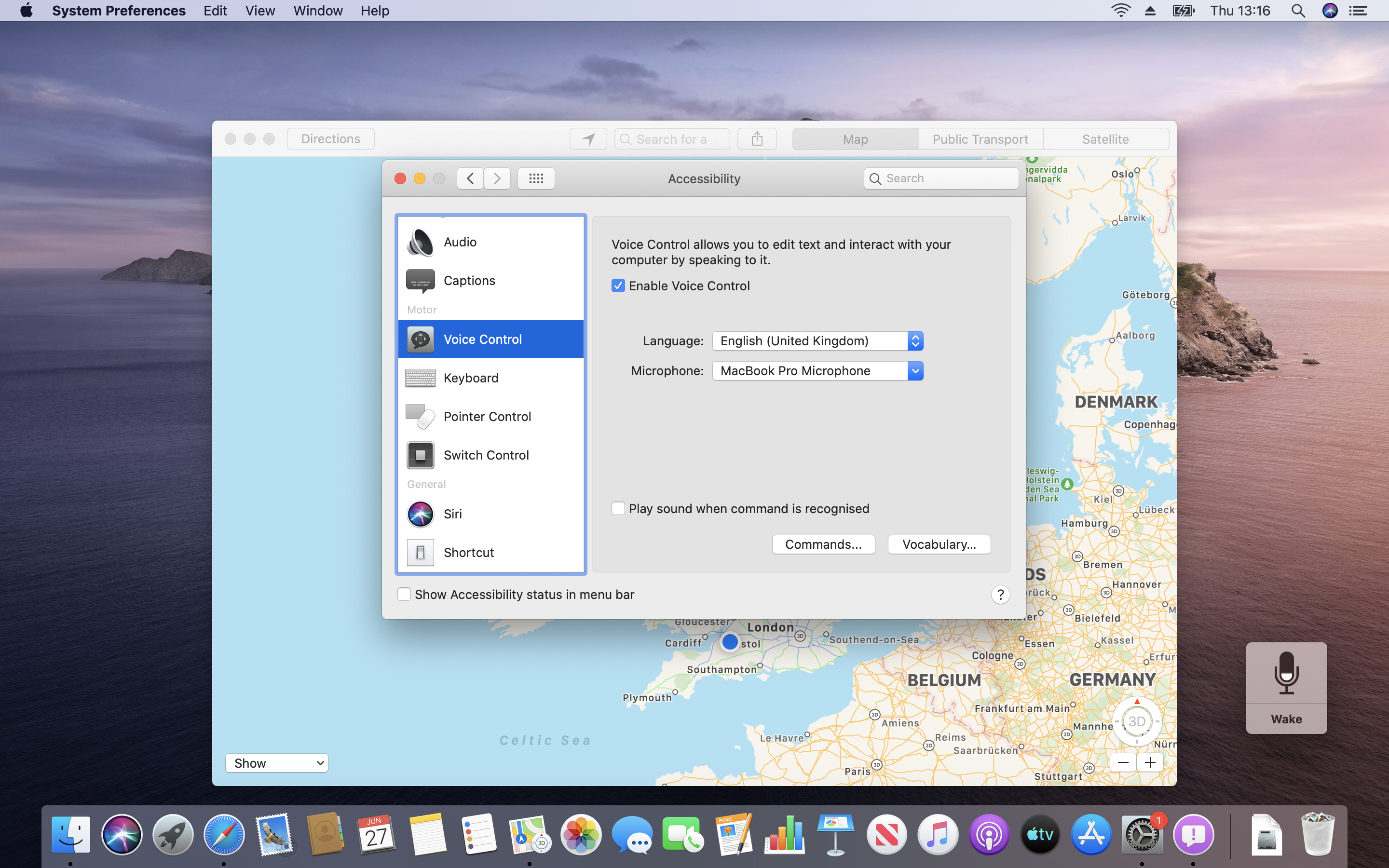Open Keyboard accessibility settings
The image size is (1389, 868).
coord(491,378)
